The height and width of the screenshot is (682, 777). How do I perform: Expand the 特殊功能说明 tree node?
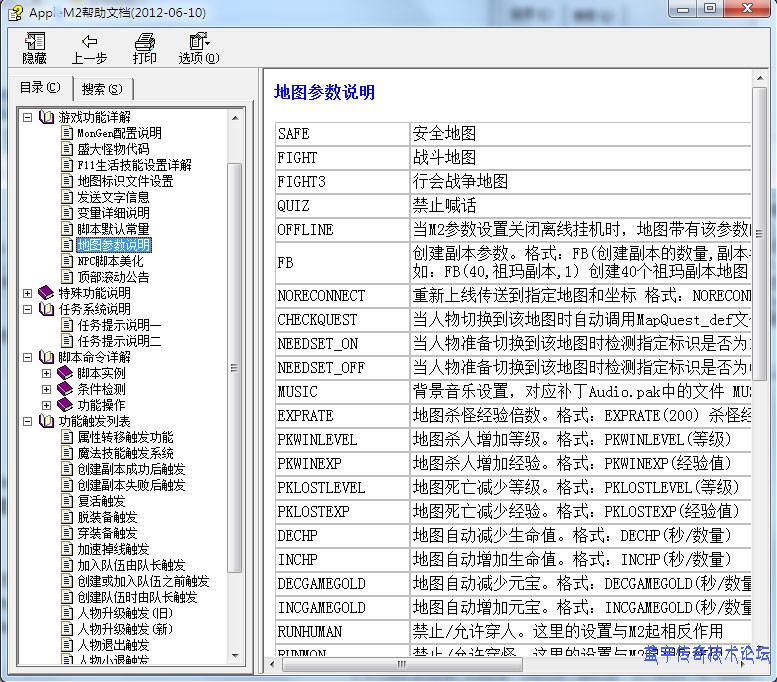27,293
